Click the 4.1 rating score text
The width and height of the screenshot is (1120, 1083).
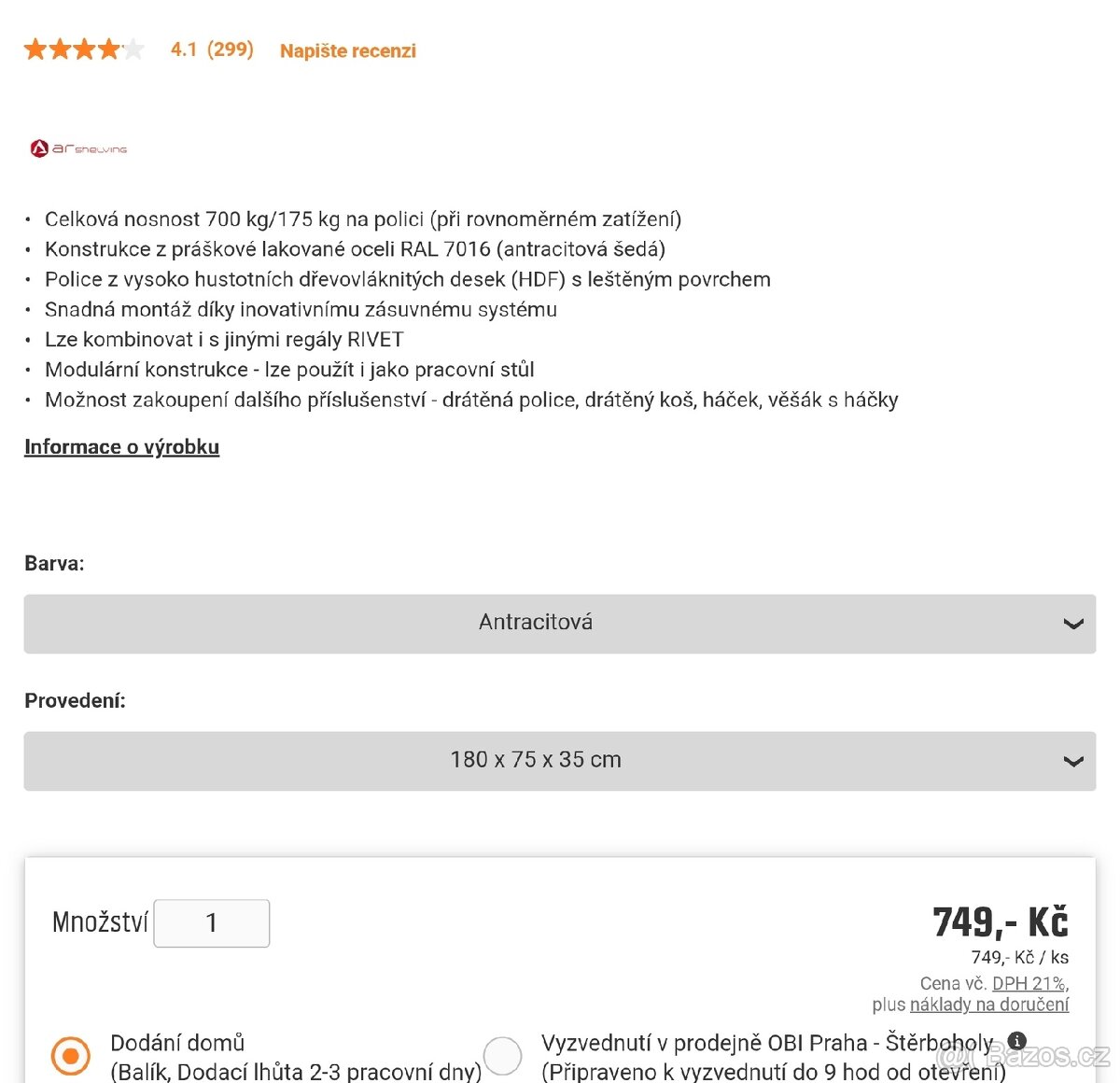(x=184, y=49)
